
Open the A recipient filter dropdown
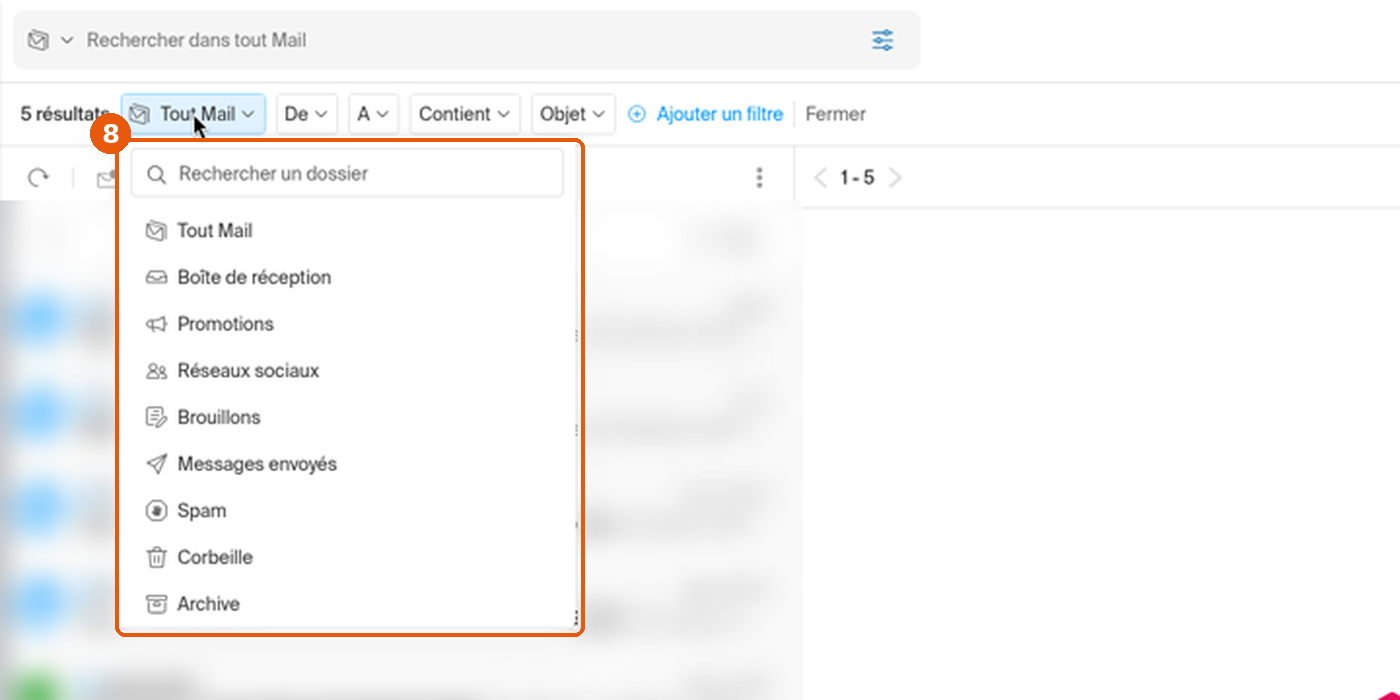(x=373, y=114)
